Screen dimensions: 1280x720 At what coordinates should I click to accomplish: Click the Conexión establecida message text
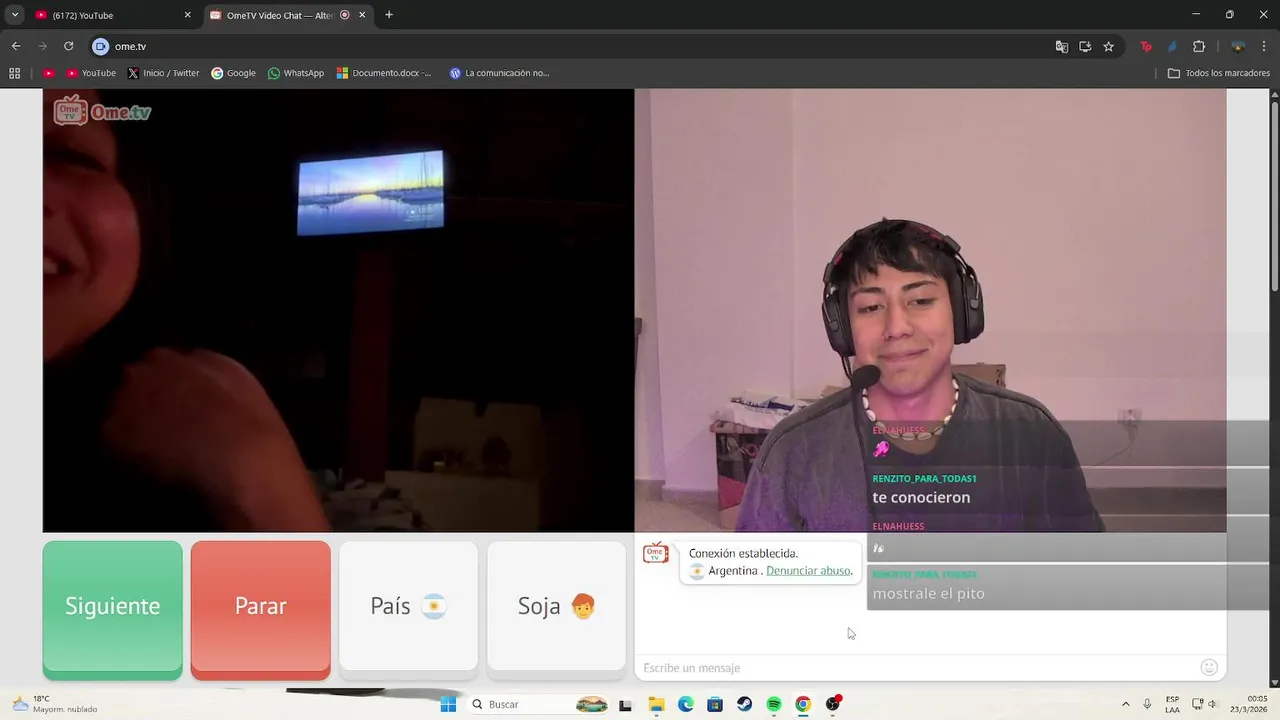point(743,553)
